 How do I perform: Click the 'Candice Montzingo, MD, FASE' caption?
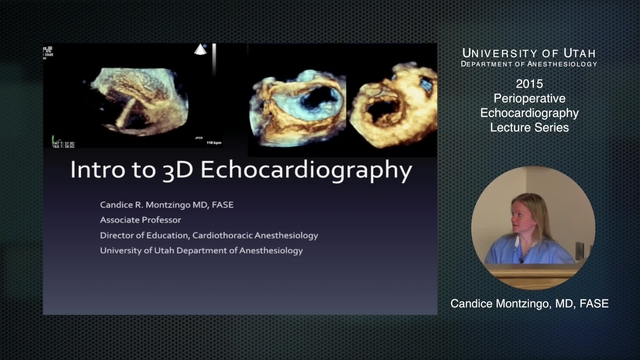[529, 304]
